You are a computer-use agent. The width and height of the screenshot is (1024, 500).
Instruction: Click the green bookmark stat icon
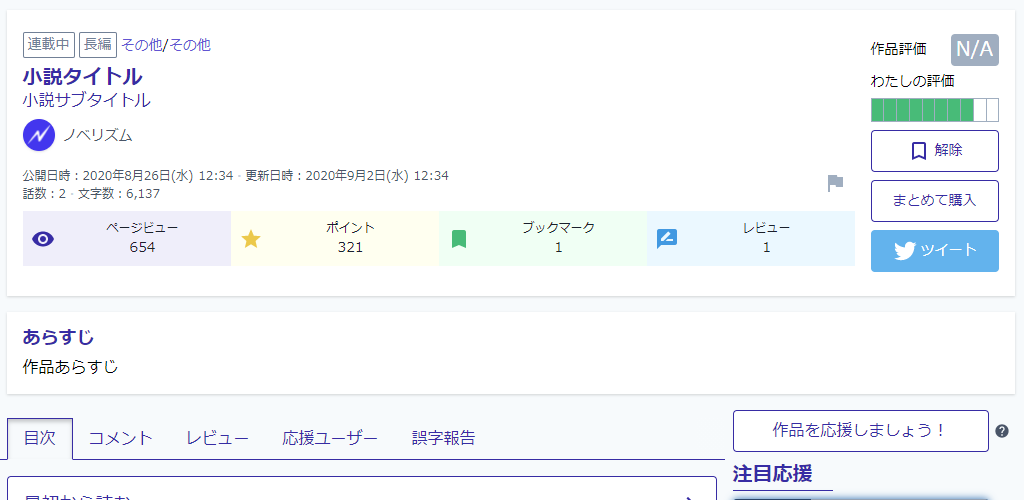(x=459, y=239)
